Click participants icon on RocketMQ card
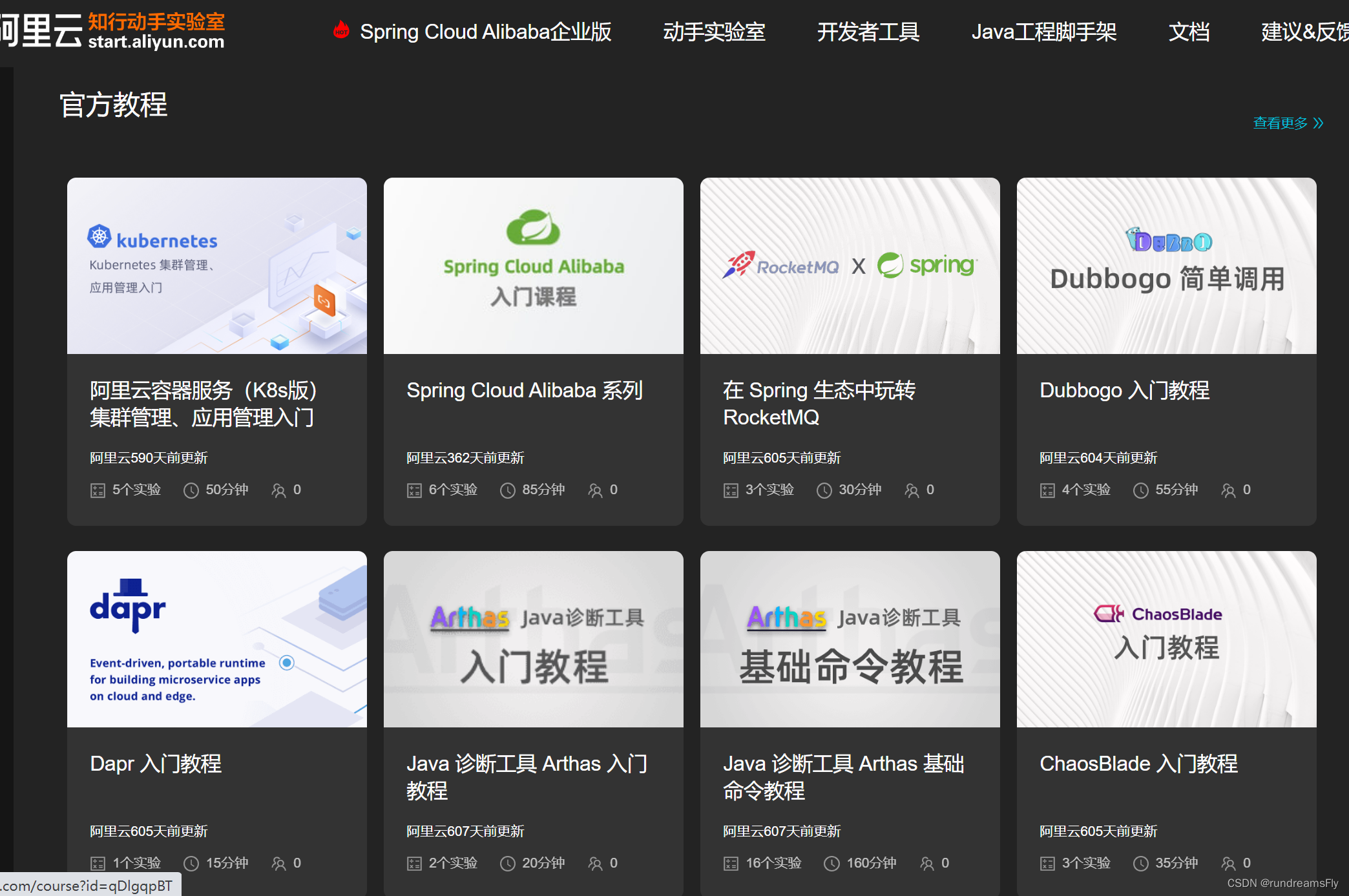The width and height of the screenshot is (1349, 896). click(912, 491)
